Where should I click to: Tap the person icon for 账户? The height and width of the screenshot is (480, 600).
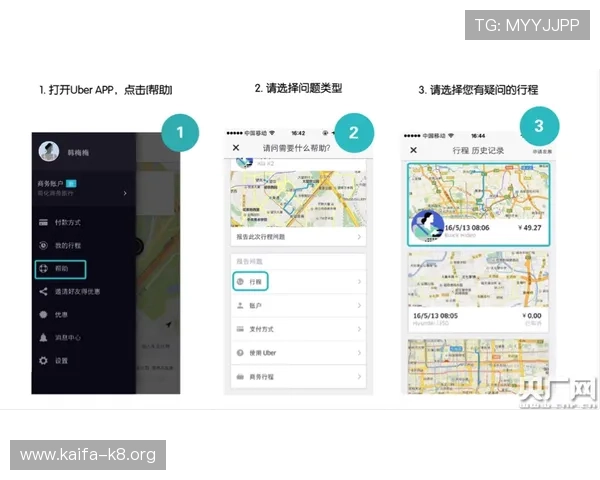click(240, 305)
